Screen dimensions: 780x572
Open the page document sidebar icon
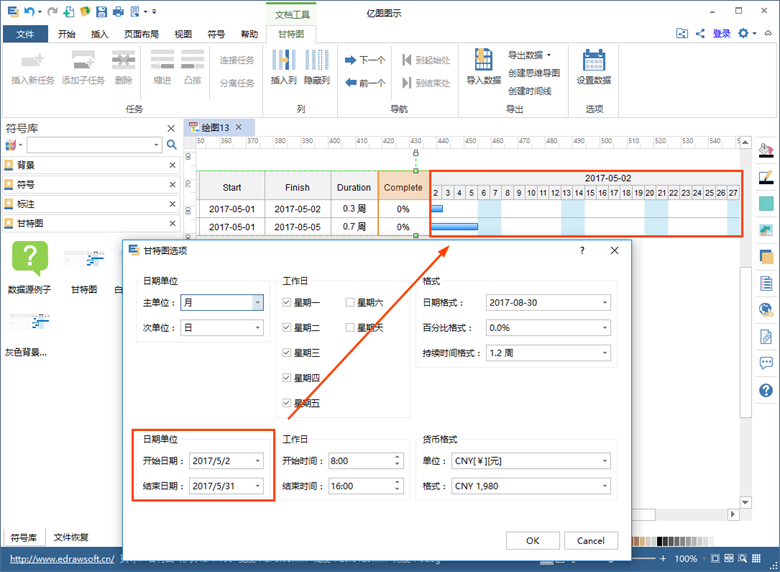pos(766,284)
